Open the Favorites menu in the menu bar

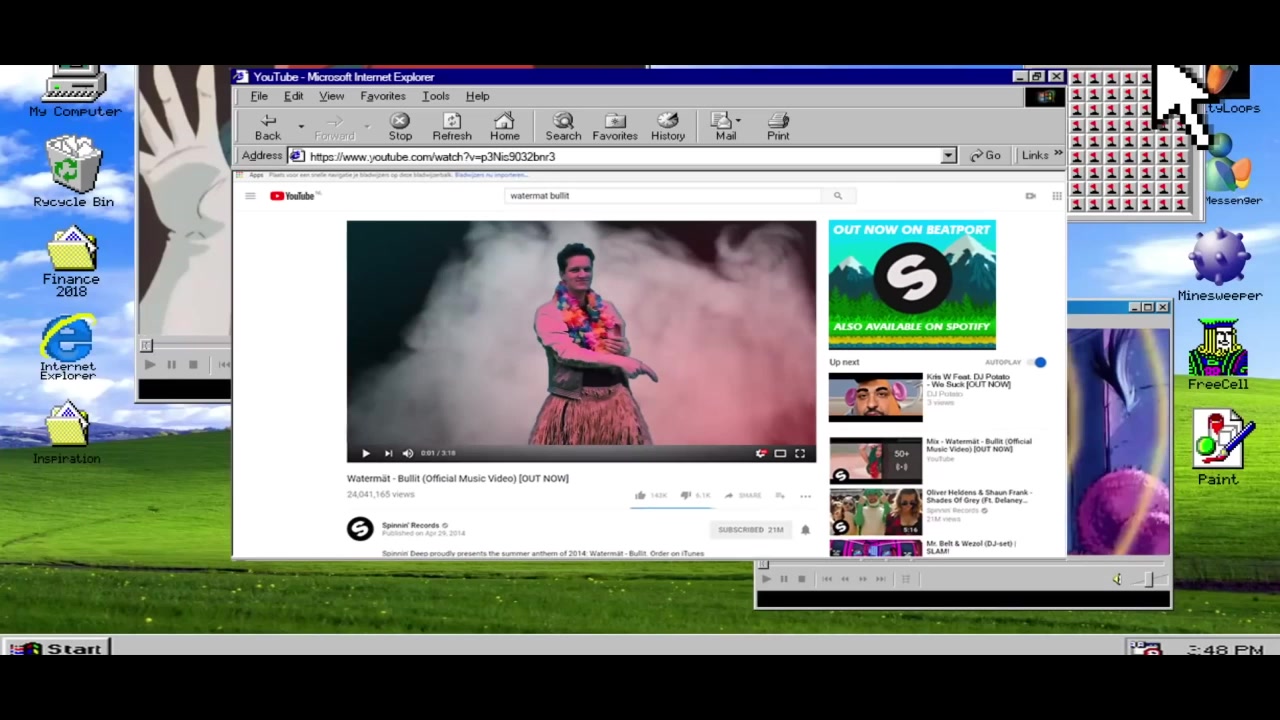(383, 96)
